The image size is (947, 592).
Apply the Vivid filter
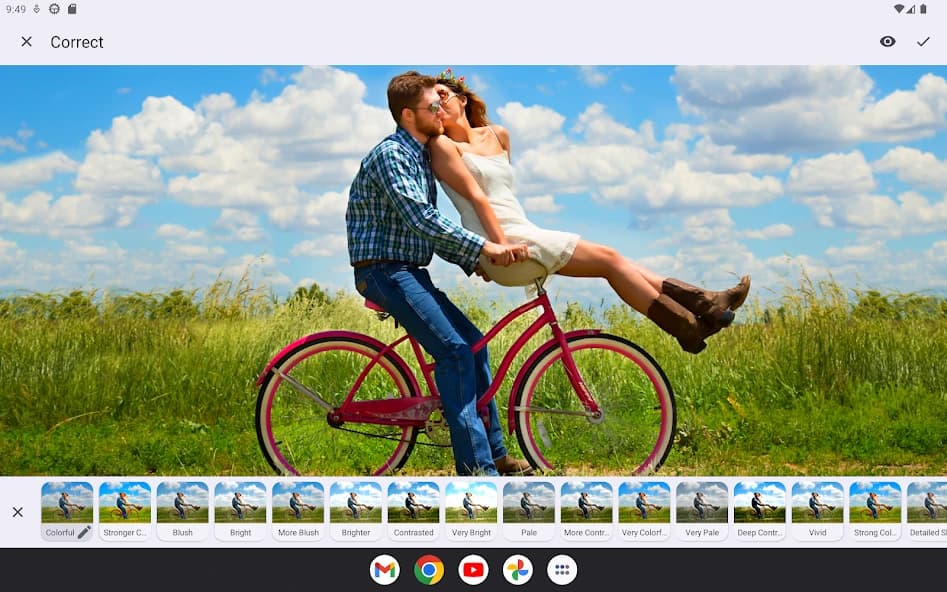click(817, 508)
